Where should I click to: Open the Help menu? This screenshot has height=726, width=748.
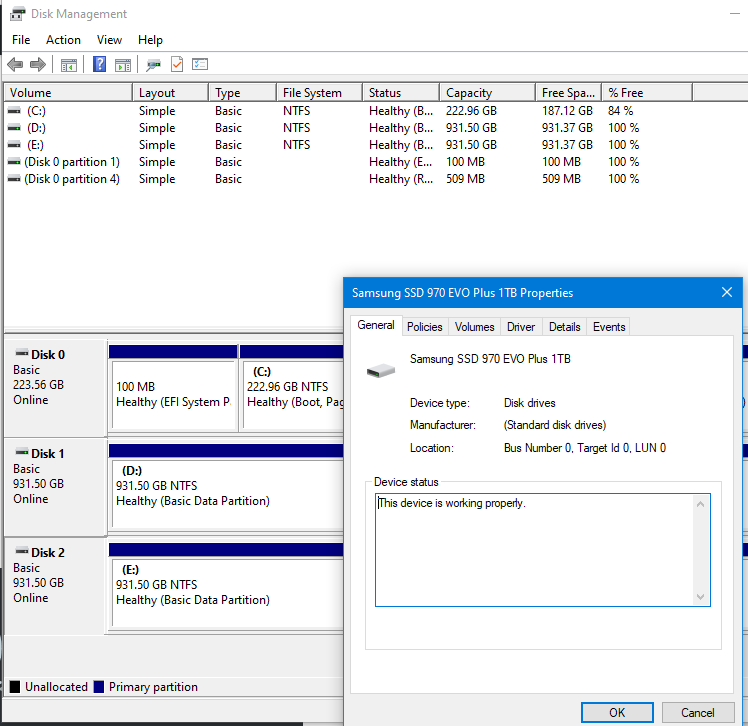[150, 40]
